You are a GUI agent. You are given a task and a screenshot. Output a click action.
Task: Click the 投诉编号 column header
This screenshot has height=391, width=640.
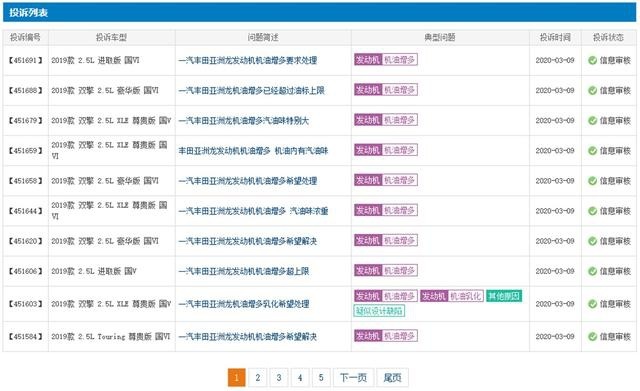(x=25, y=38)
